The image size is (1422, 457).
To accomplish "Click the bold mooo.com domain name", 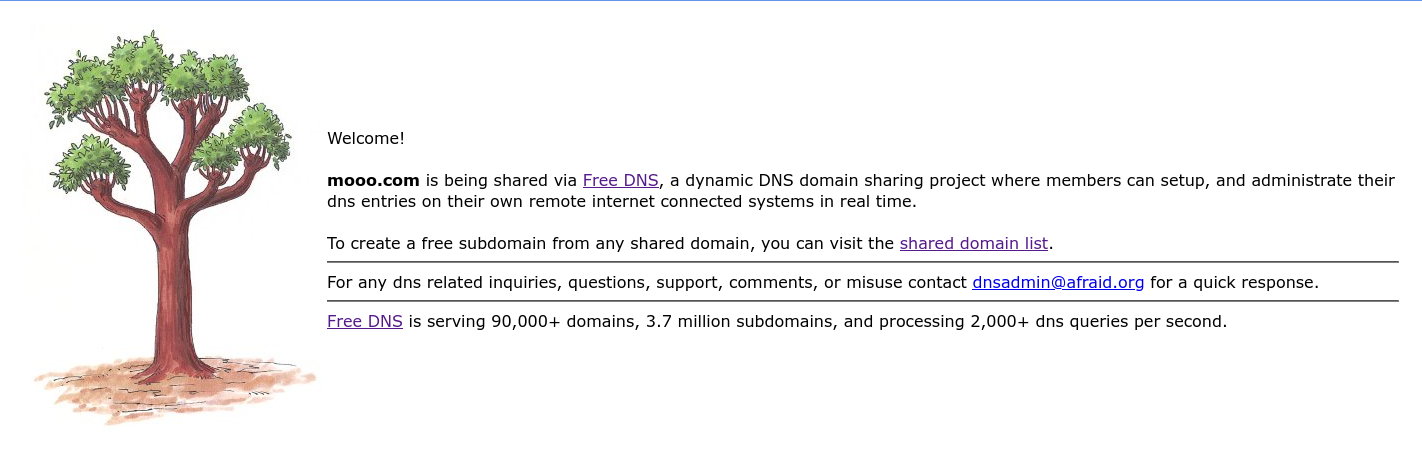I will (x=373, y=181).
